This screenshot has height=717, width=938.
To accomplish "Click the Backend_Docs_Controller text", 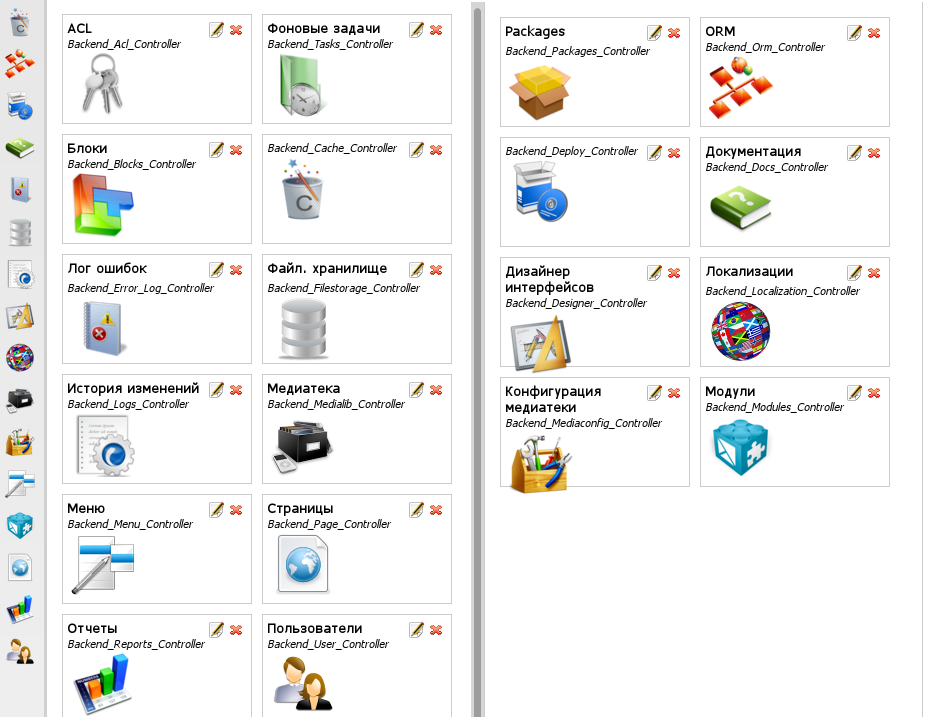I will (766, 167).
